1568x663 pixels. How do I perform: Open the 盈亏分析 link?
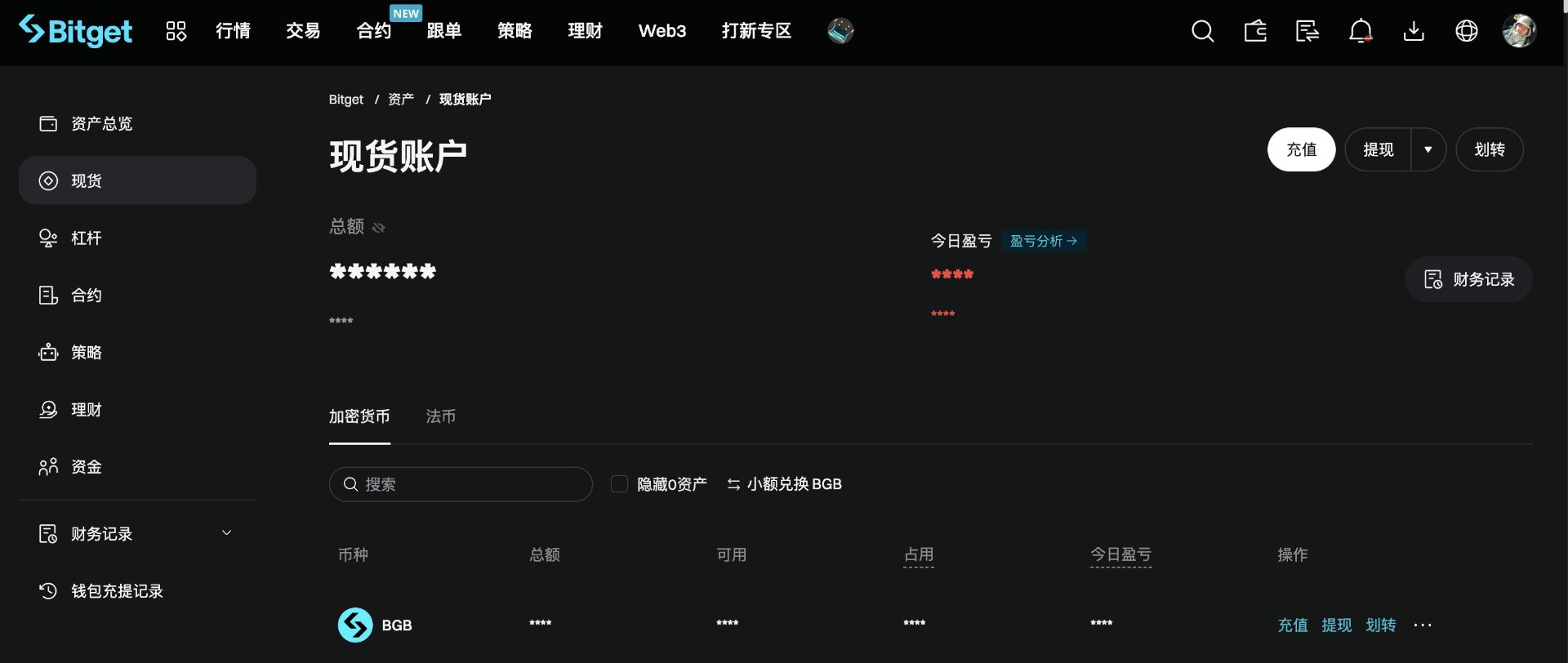(x=1044, y=241)
